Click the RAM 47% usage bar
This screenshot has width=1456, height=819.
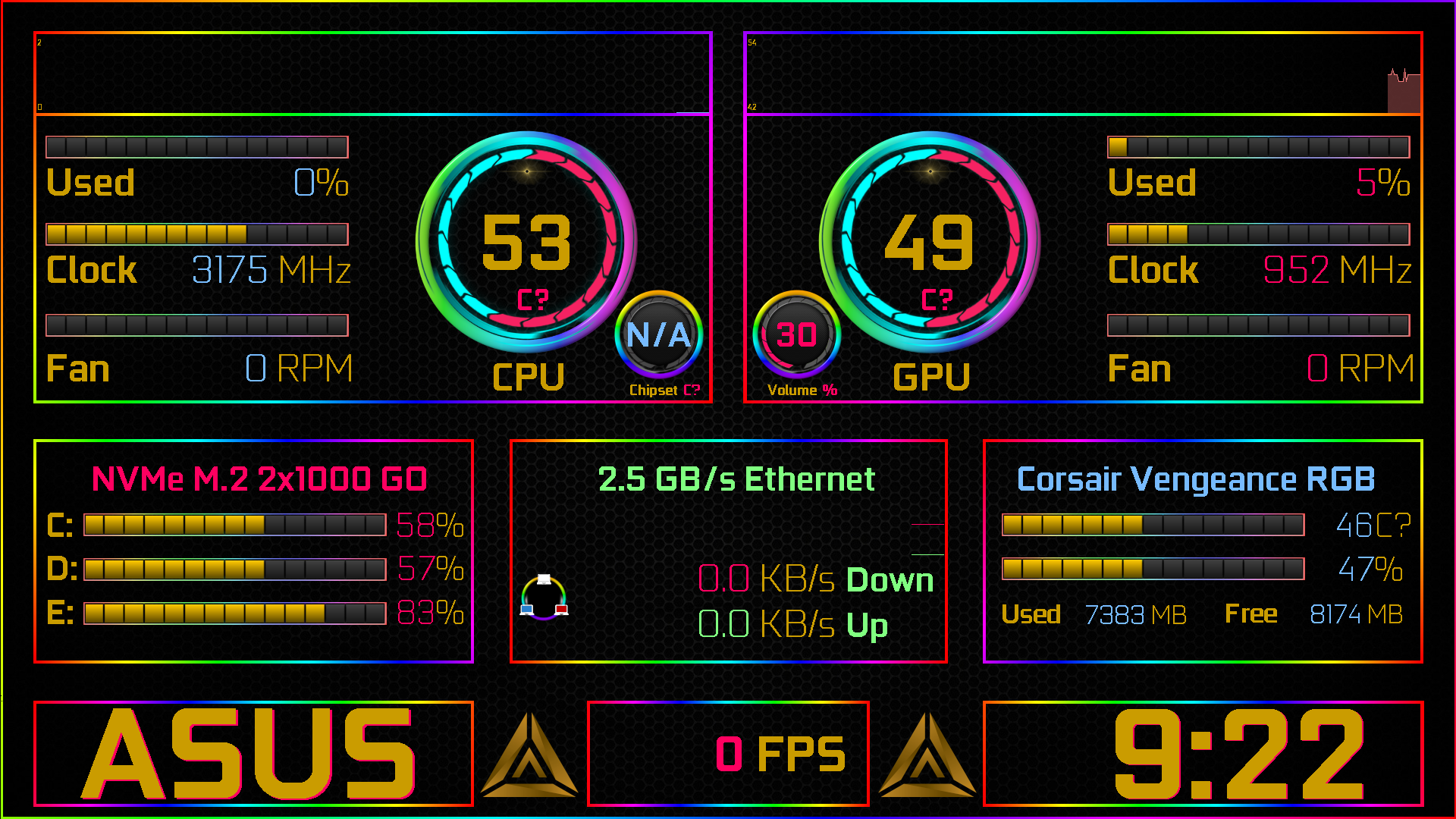tap(1153, 568)
